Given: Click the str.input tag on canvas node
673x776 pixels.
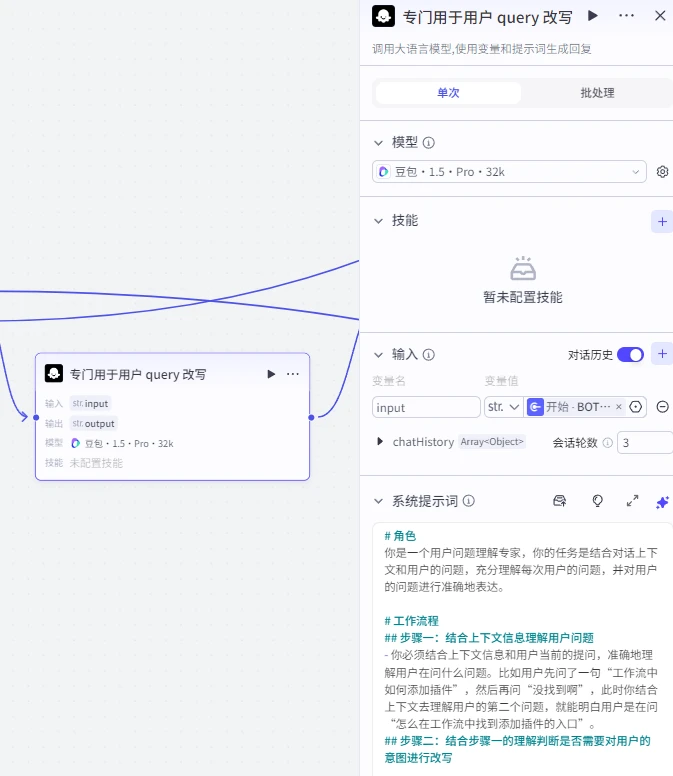Looking at the screenshot, I should (90, 403).
